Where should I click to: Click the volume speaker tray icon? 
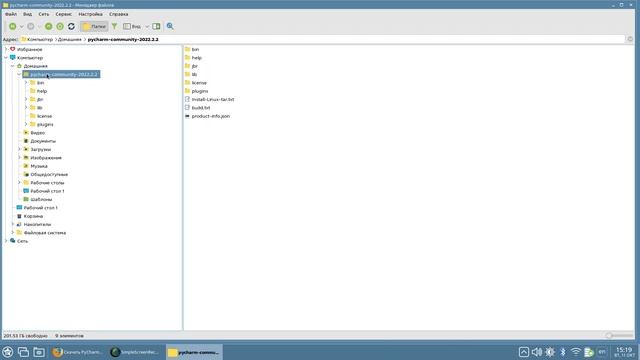coord(537,351)
